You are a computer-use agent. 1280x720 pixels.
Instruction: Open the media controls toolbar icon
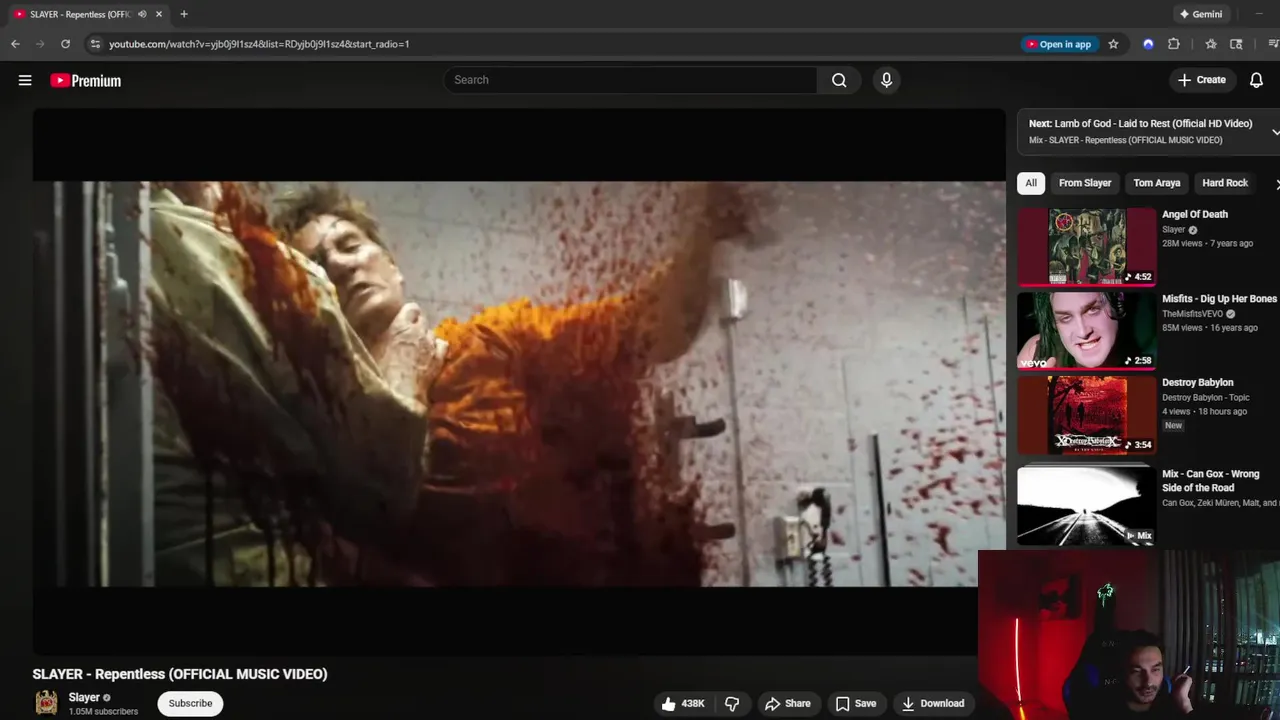[x=1273, y=44]
